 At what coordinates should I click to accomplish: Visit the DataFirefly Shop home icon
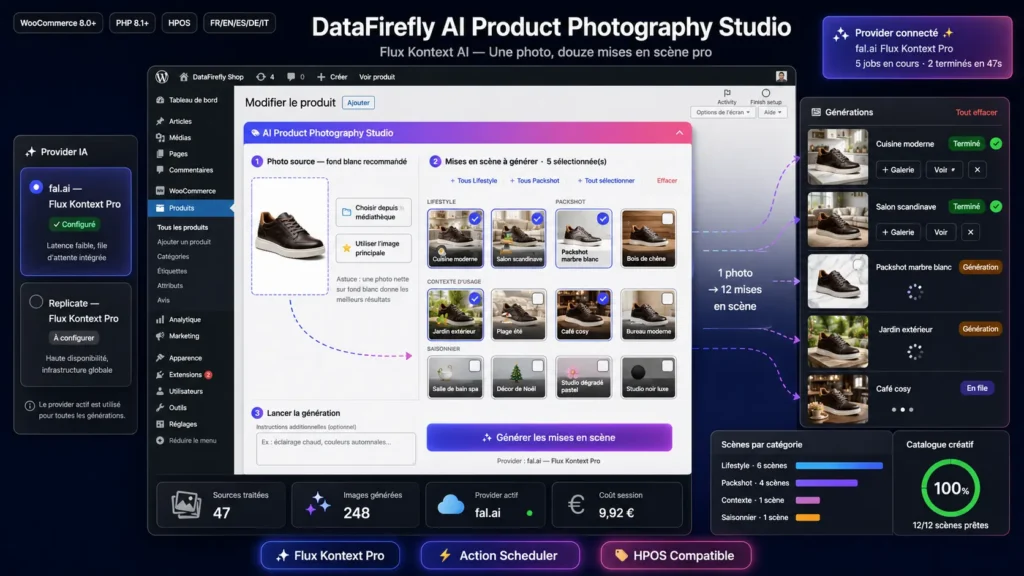[x=184, y=77]
